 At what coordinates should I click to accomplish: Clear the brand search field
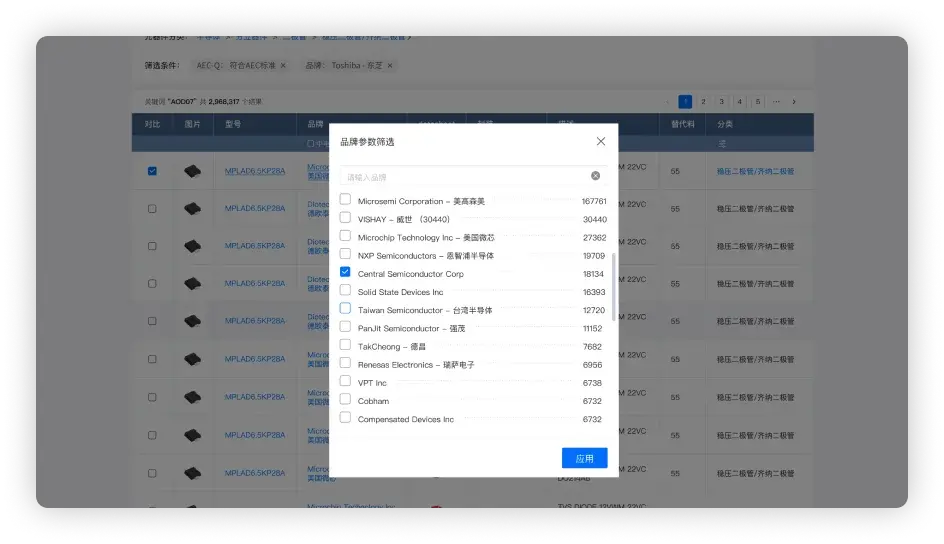coord(595,176)
